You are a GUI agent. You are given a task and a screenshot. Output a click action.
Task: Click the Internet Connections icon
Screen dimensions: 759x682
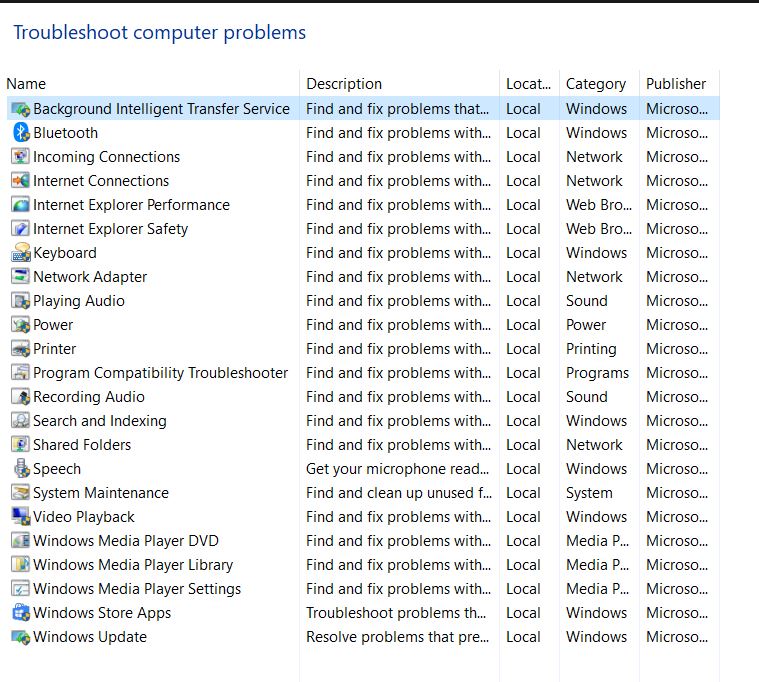20,181
